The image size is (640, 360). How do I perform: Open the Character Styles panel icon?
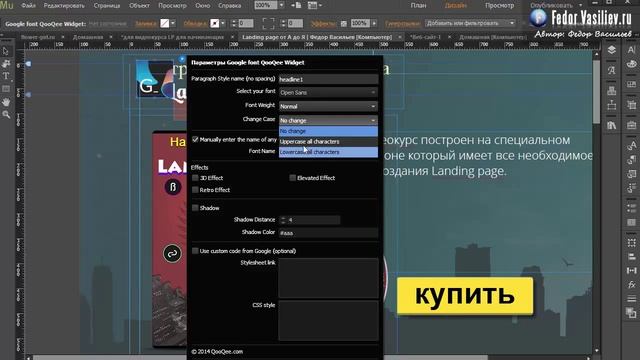point(631,145)
